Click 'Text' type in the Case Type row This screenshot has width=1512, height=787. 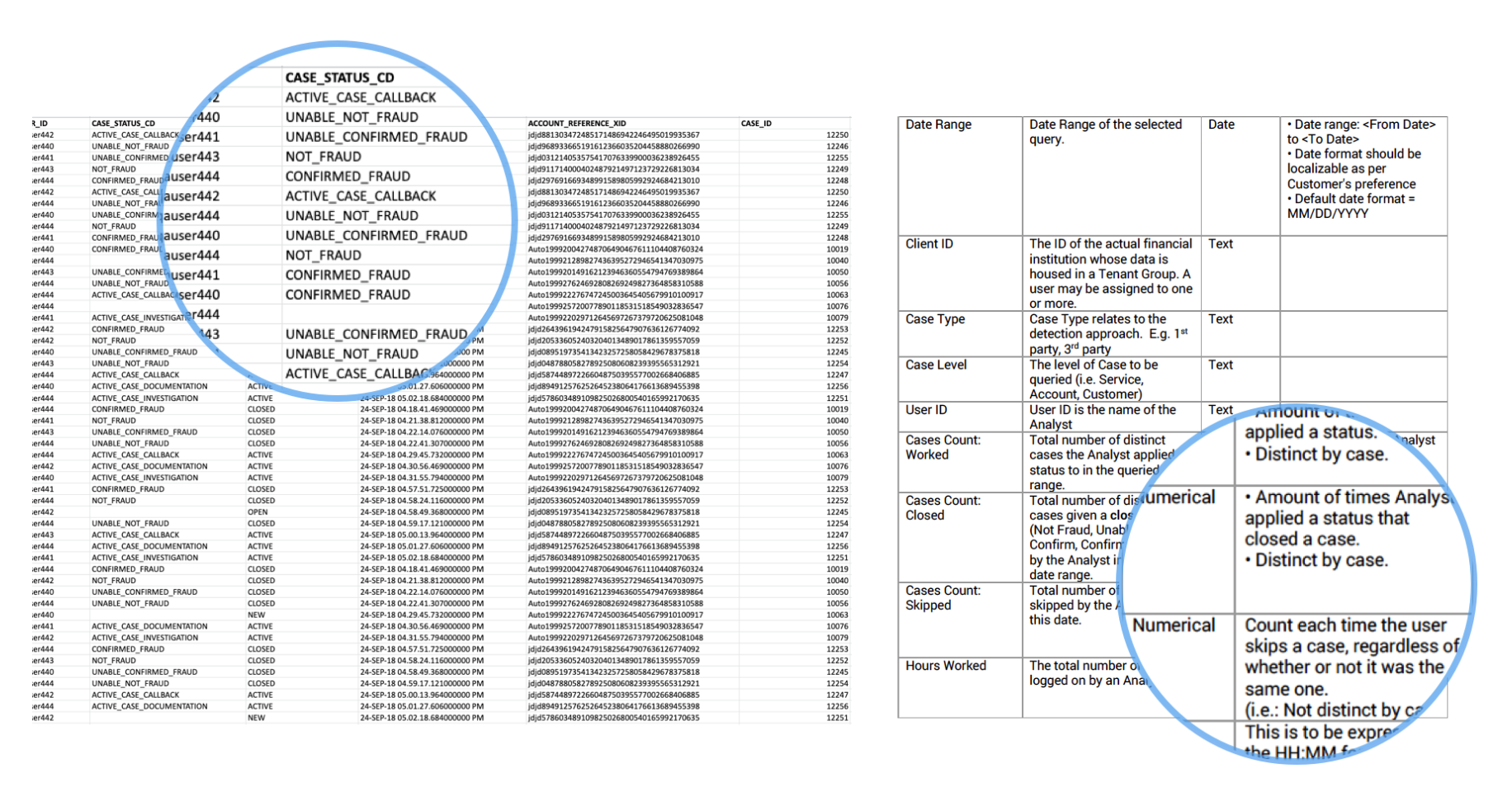[x=1221, y=319]
